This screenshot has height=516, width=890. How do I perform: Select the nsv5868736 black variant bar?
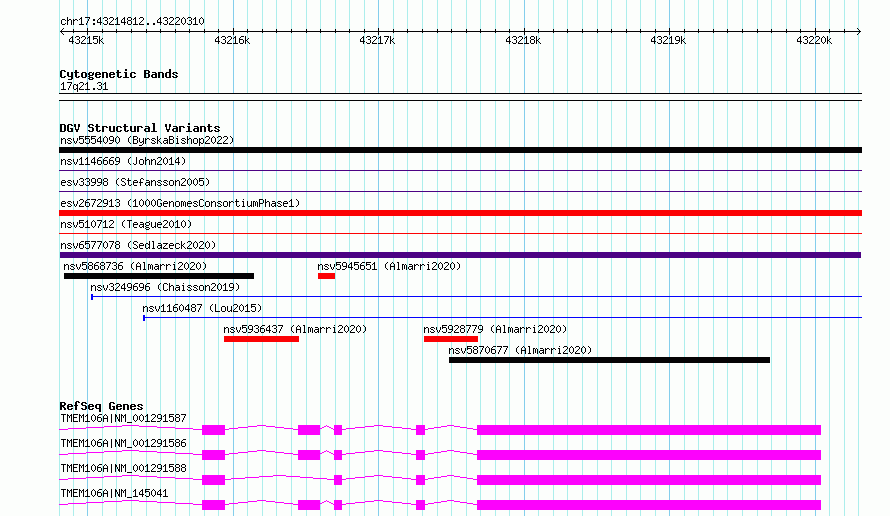(159, 276)
